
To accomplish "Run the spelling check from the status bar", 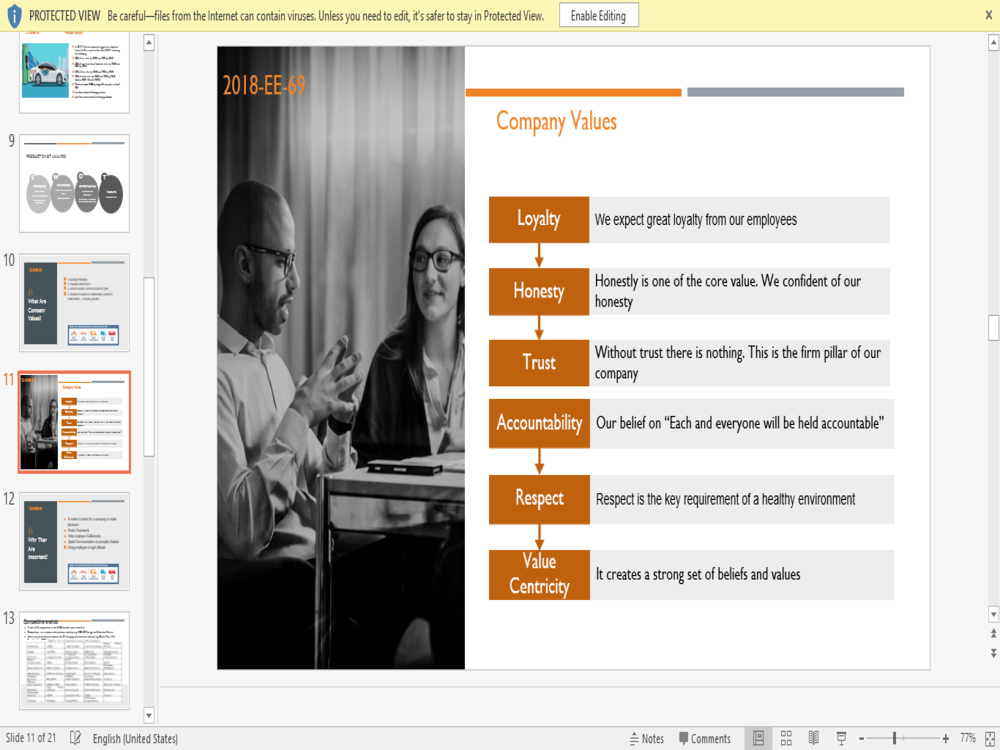I will click(x=76, y=738).
